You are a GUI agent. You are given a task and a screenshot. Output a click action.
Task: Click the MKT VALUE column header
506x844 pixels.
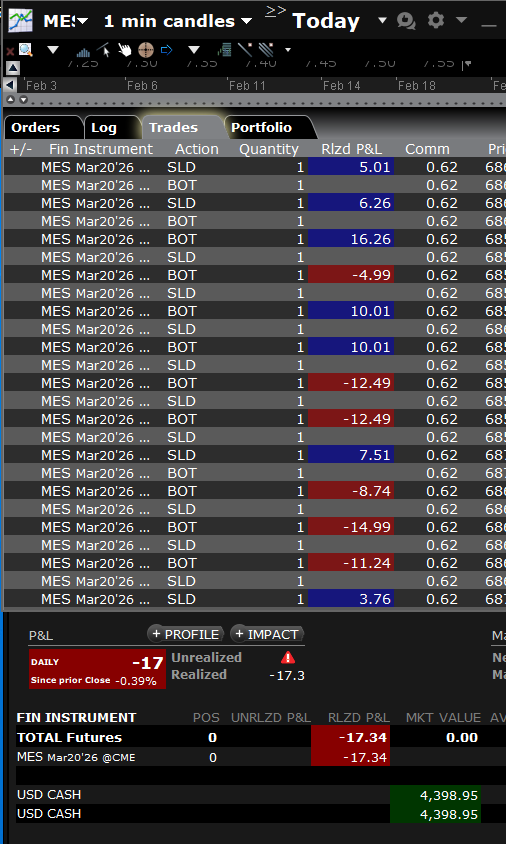[x=443, y=718]
